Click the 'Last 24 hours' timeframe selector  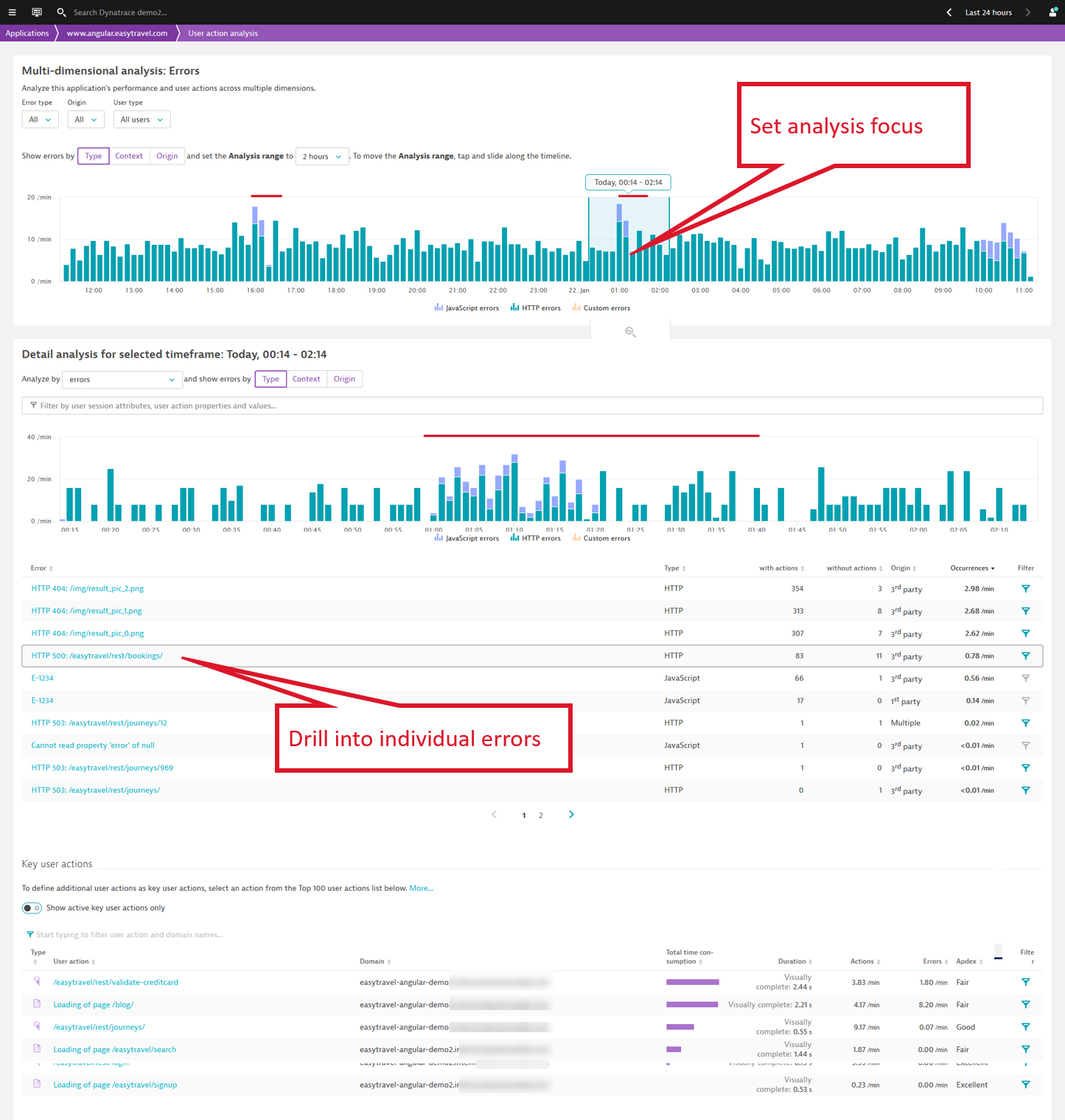pyautogui.click(x=988, y=13)
